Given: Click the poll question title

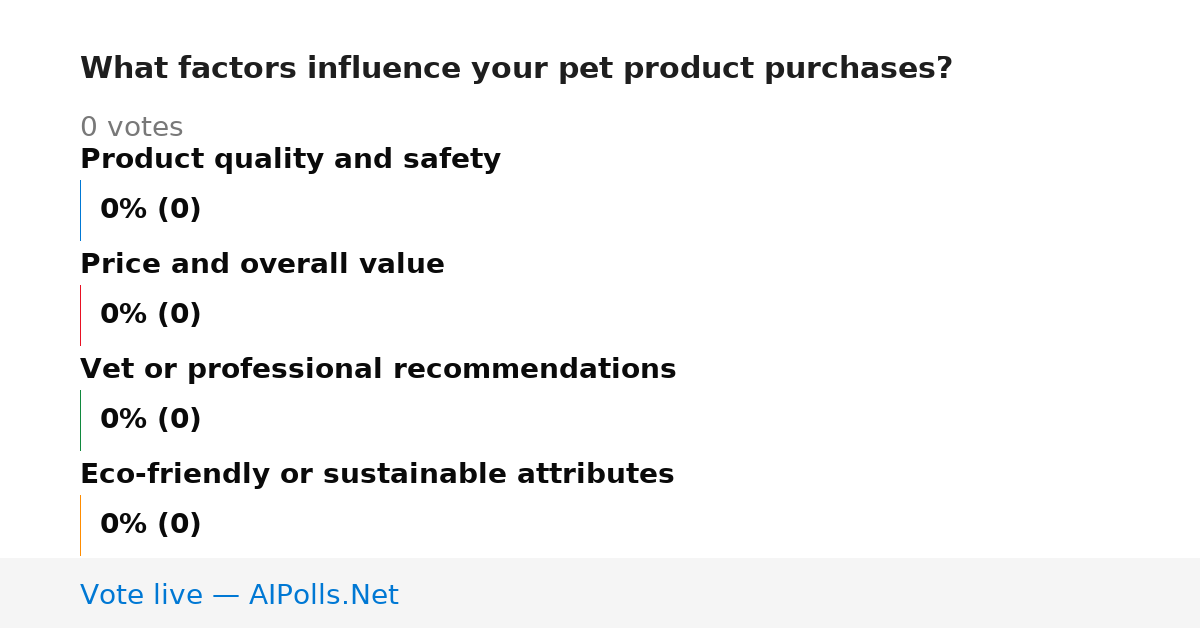Looking at the screenshot, I should click(516, 69).
